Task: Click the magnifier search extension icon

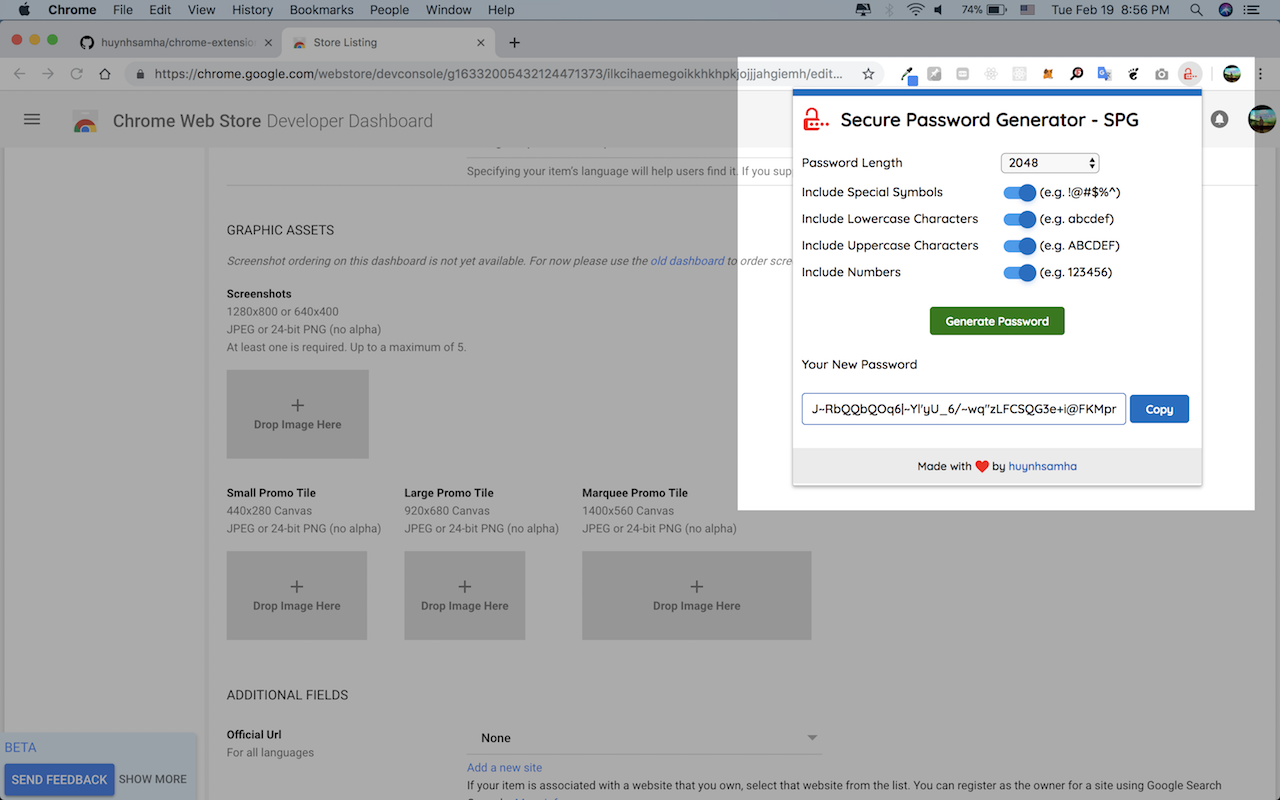Action: [x=1076, y=74]
